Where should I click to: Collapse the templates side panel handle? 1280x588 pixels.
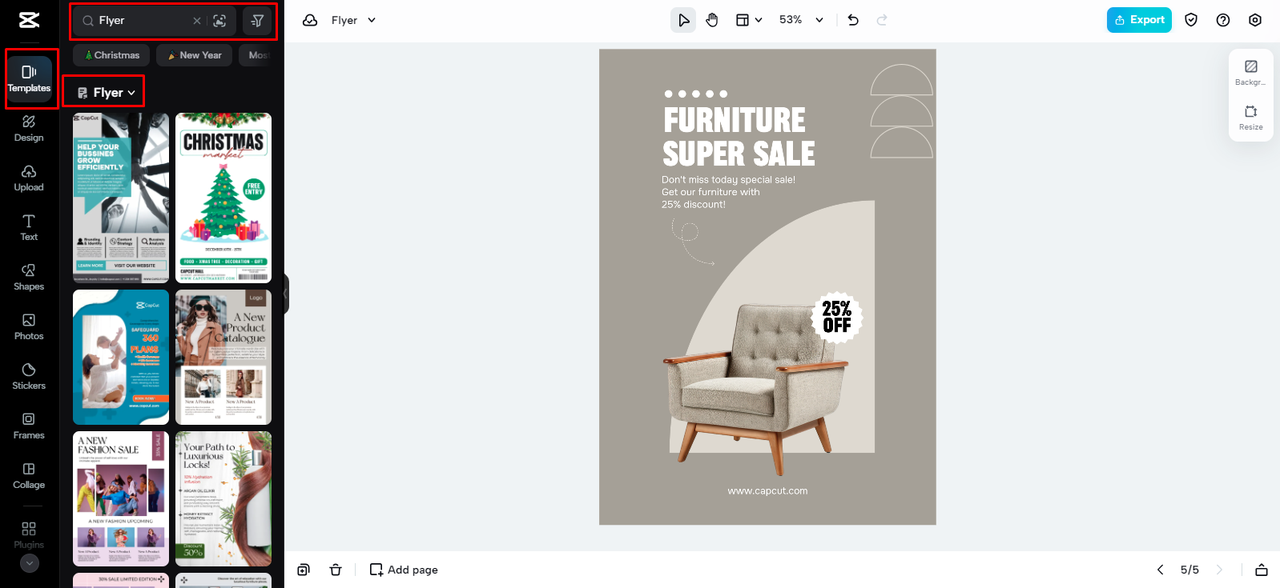click(286, 294)
